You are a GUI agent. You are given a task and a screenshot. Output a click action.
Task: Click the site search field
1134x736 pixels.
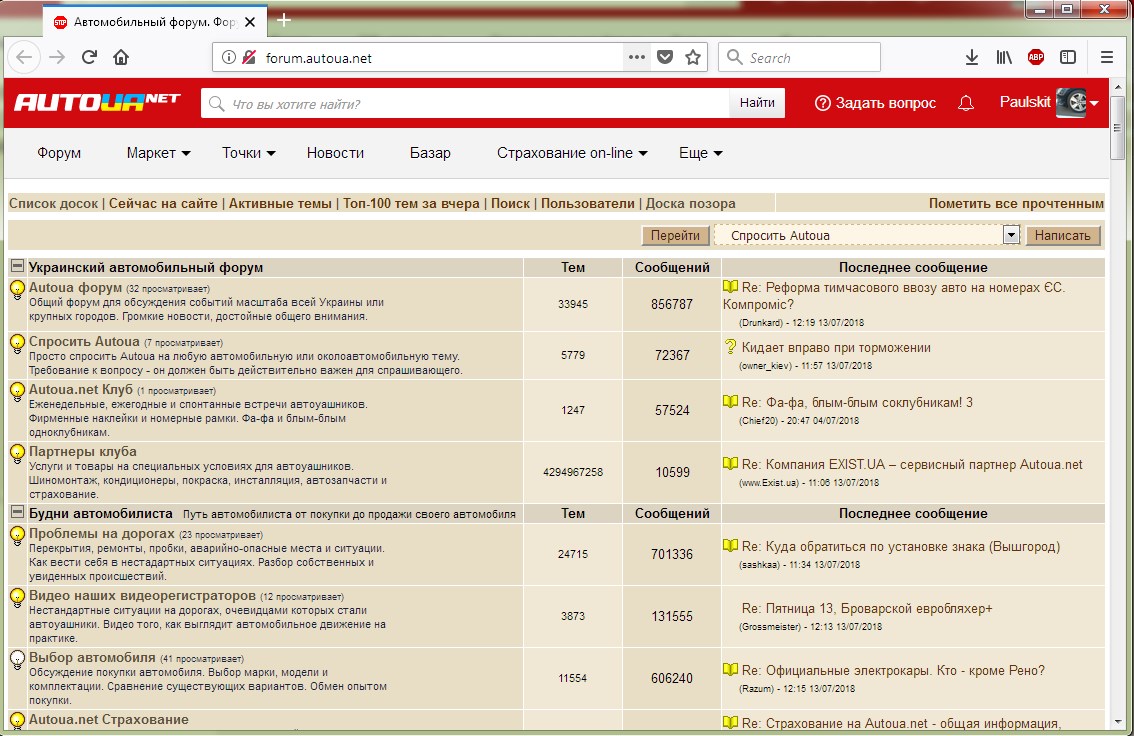coord(465,103)
